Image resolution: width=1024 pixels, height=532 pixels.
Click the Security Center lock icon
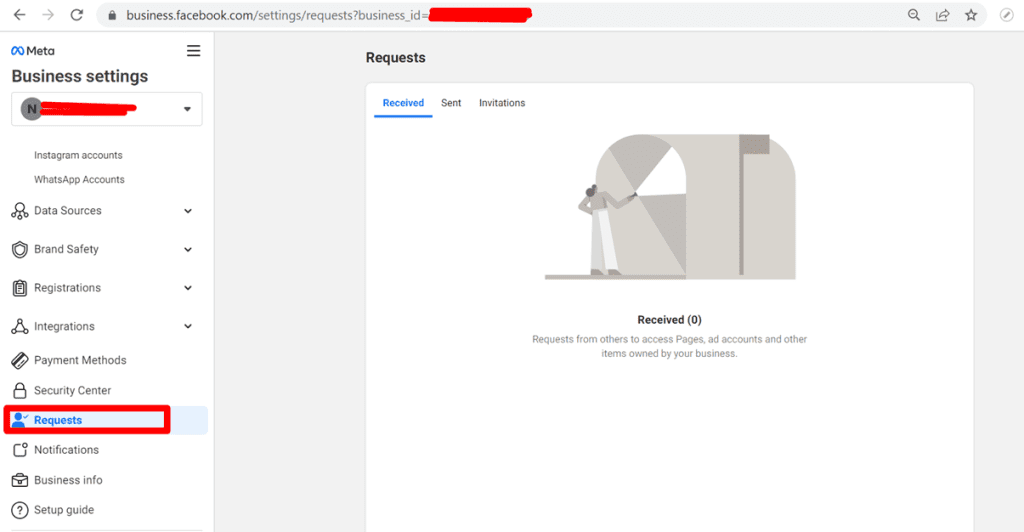point(20,390)
